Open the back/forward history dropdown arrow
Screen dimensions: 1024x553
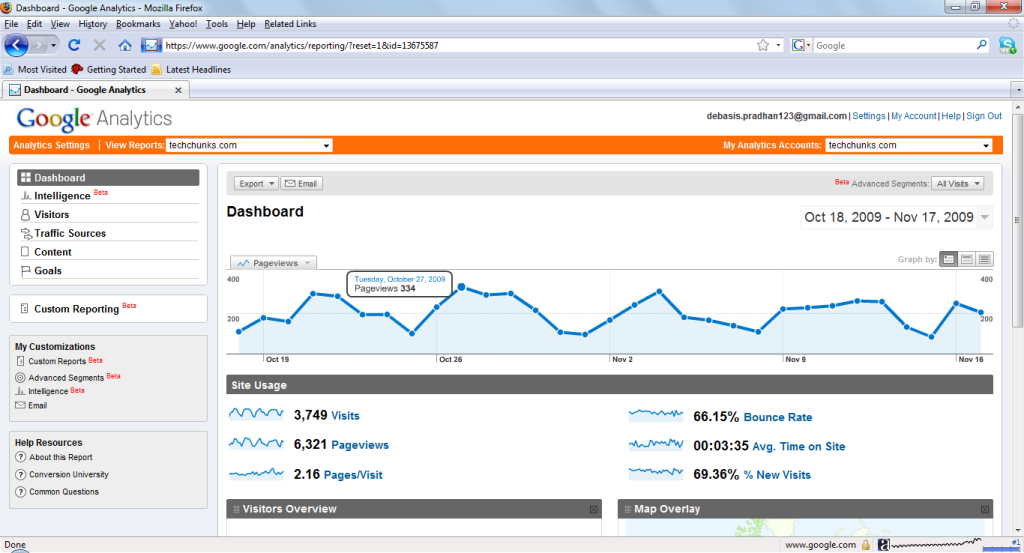[54, 45]
